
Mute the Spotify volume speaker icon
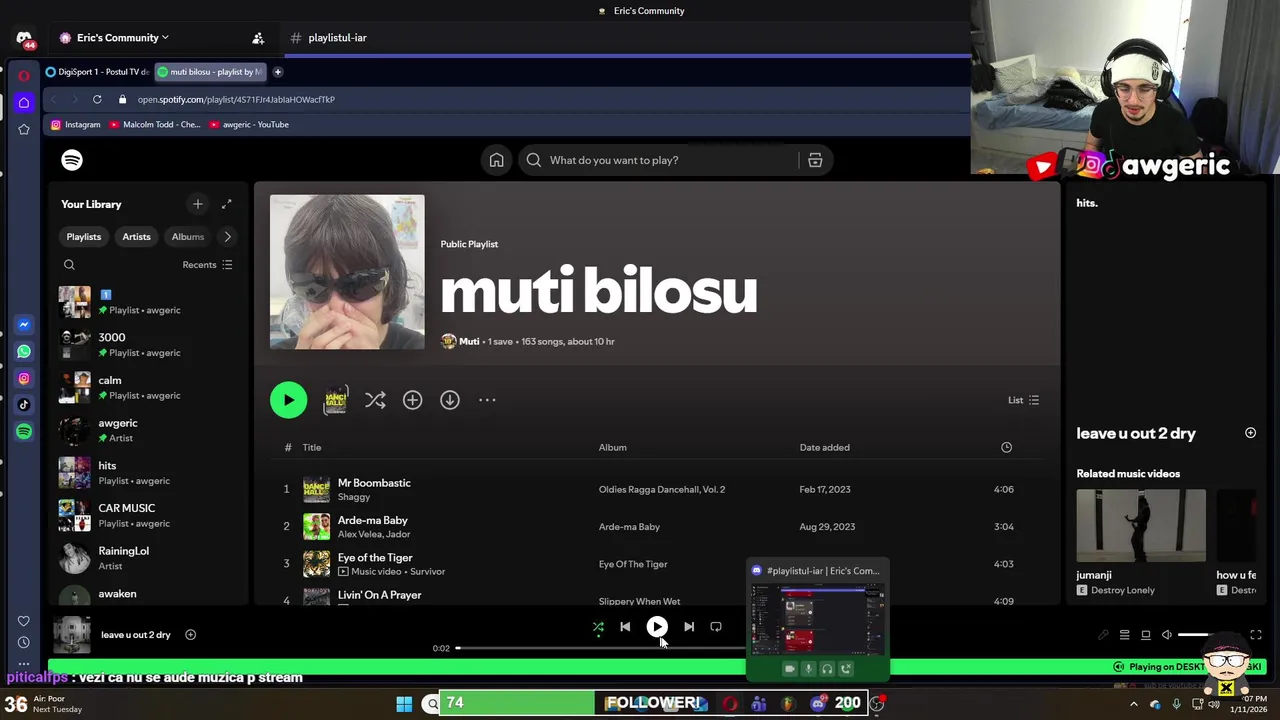[1167, 635]
